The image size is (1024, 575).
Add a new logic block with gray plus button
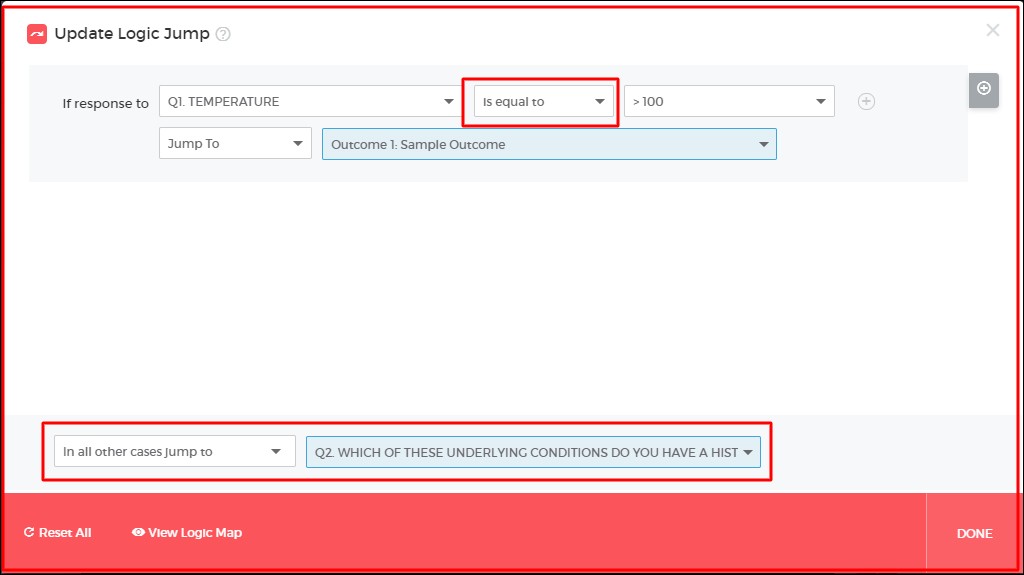coord(983,89)
